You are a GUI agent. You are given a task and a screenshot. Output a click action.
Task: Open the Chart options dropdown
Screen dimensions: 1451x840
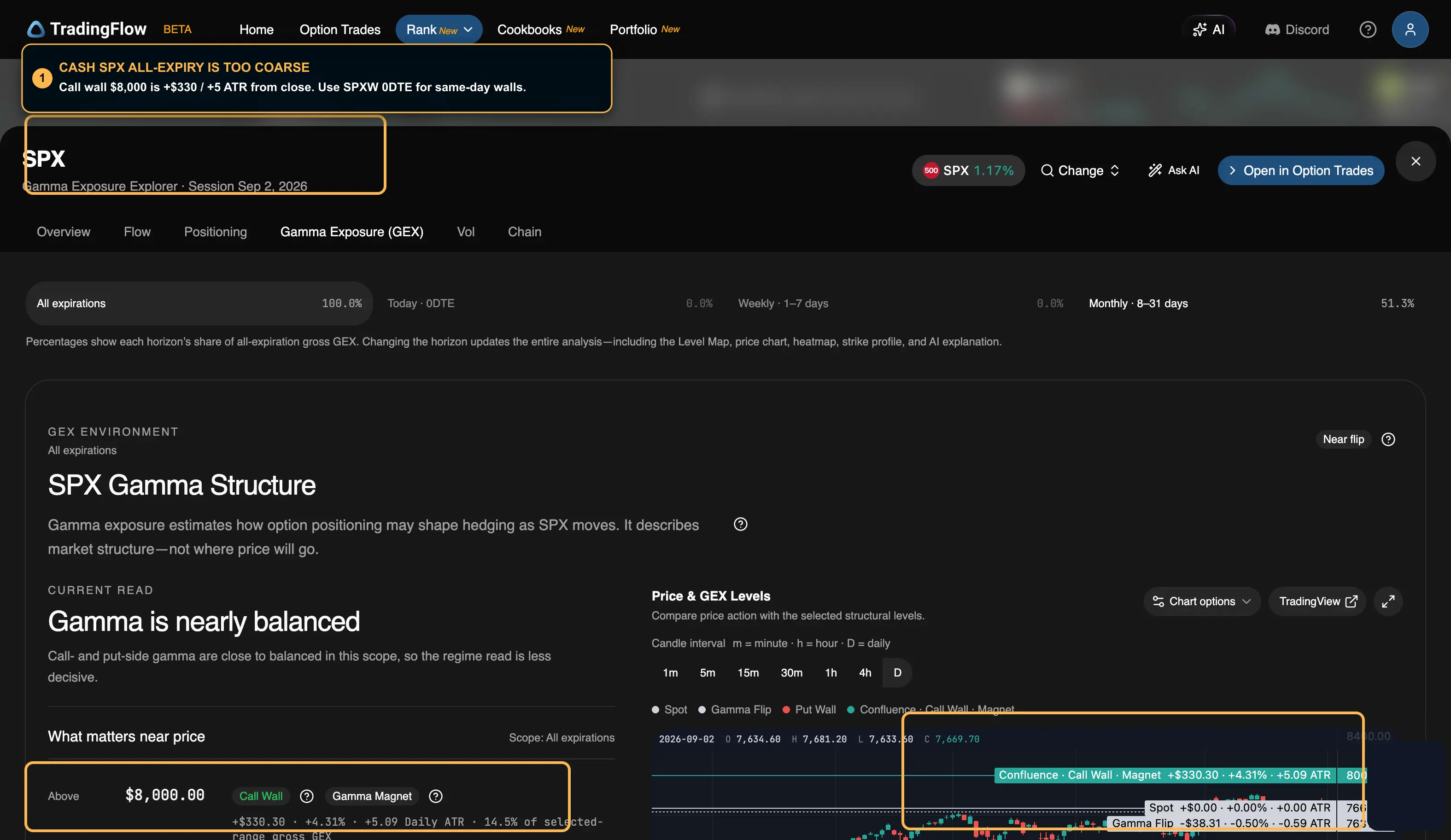coord(1202,601)
